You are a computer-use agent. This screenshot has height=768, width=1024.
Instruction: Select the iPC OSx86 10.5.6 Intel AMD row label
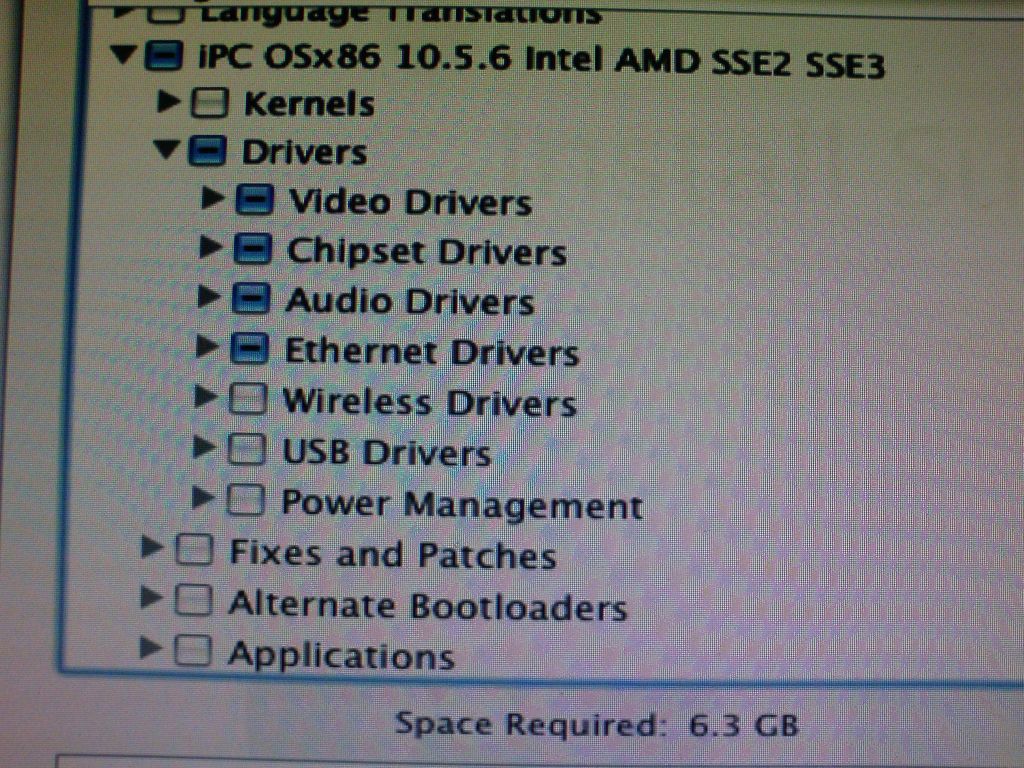[x=541, y=60]
